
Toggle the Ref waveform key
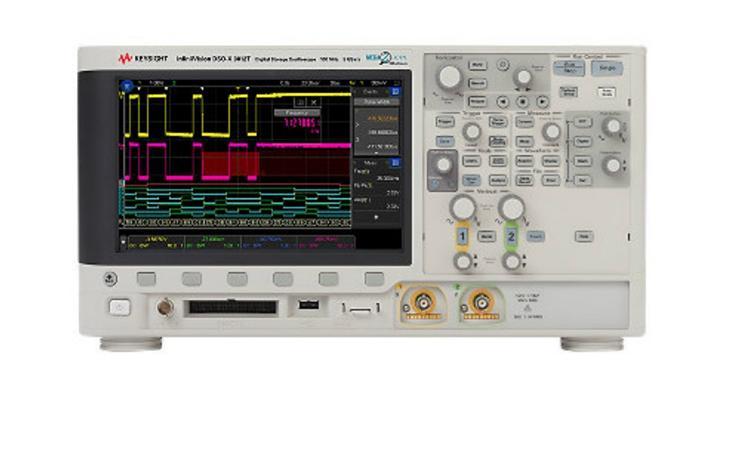click(x=582, y=180)
